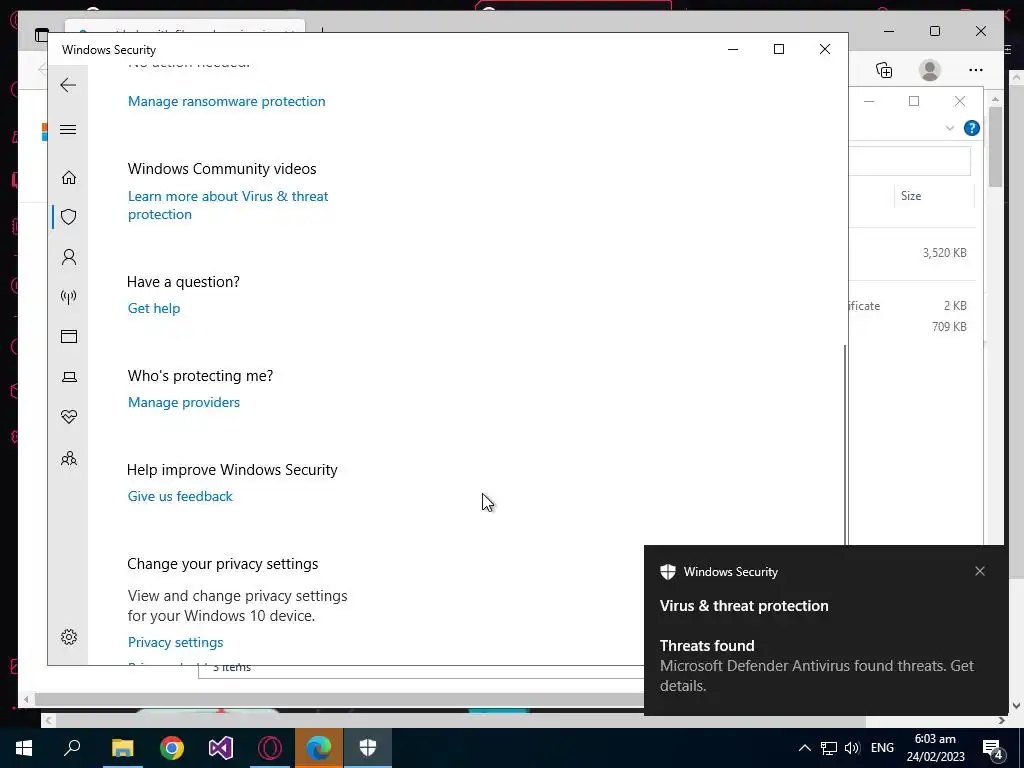Open File Explorer from the taskbar
The width and height of the screenshot is (1024, 768).
[122, 748]
